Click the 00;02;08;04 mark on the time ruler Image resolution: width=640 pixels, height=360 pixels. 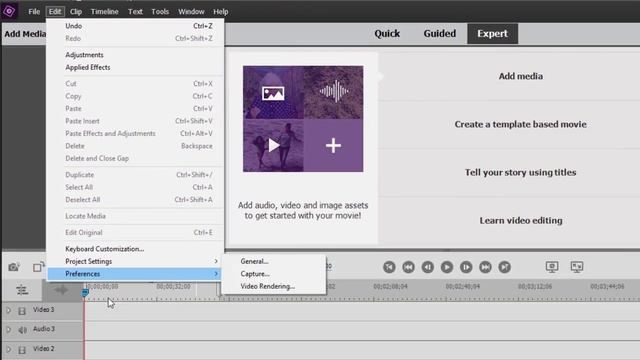click(390, 287)
